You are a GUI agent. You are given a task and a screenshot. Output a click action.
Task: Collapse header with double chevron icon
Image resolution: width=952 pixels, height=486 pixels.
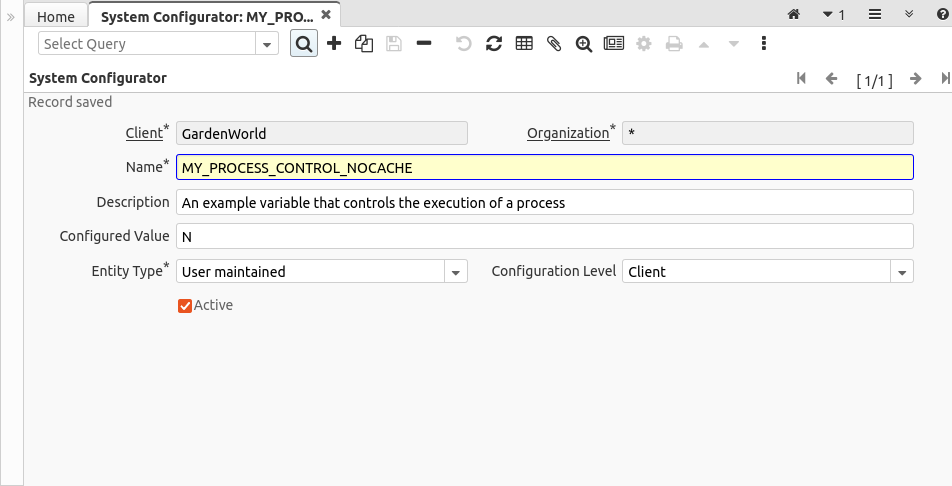pyautogui.click(x=909, y=13)
